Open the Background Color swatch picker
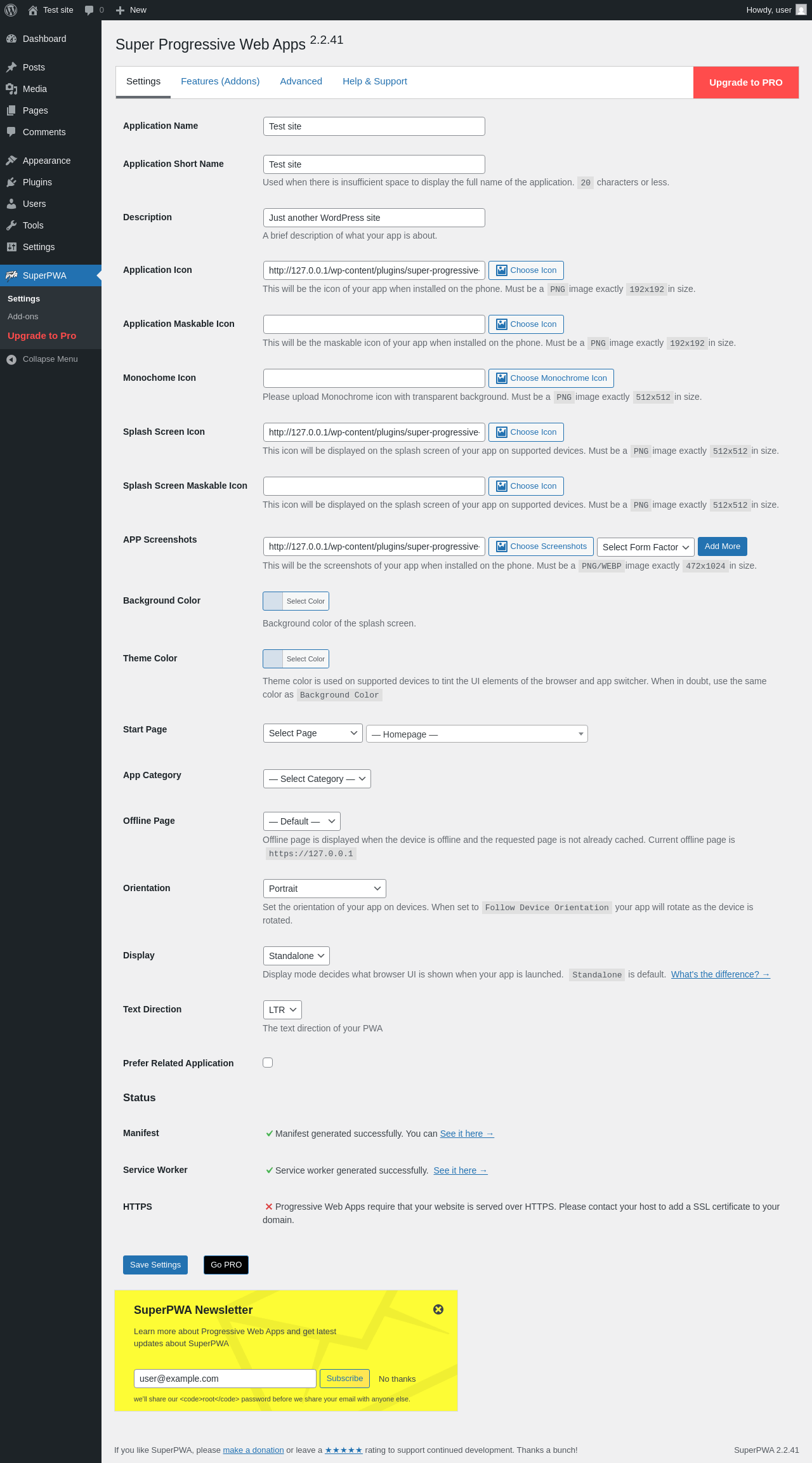812x1463 pixels. pos(273,601)
